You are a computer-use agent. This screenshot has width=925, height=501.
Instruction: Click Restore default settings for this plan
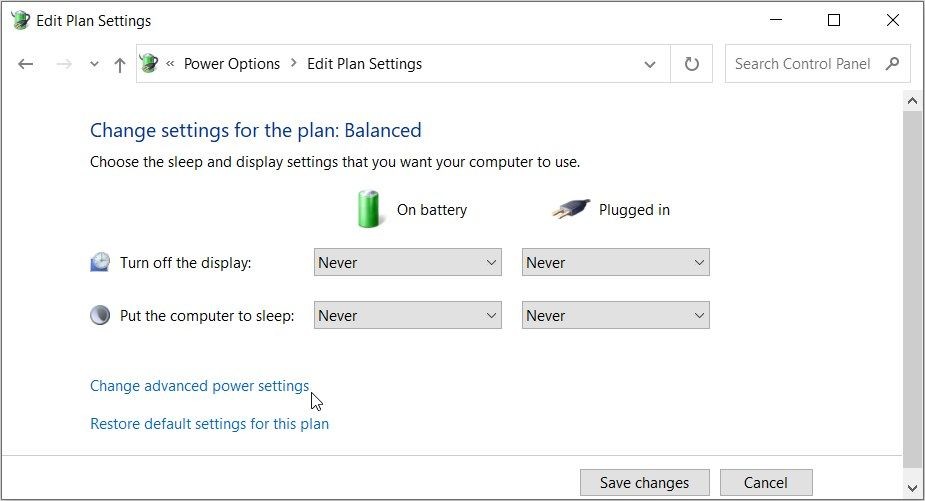[209, 424]
